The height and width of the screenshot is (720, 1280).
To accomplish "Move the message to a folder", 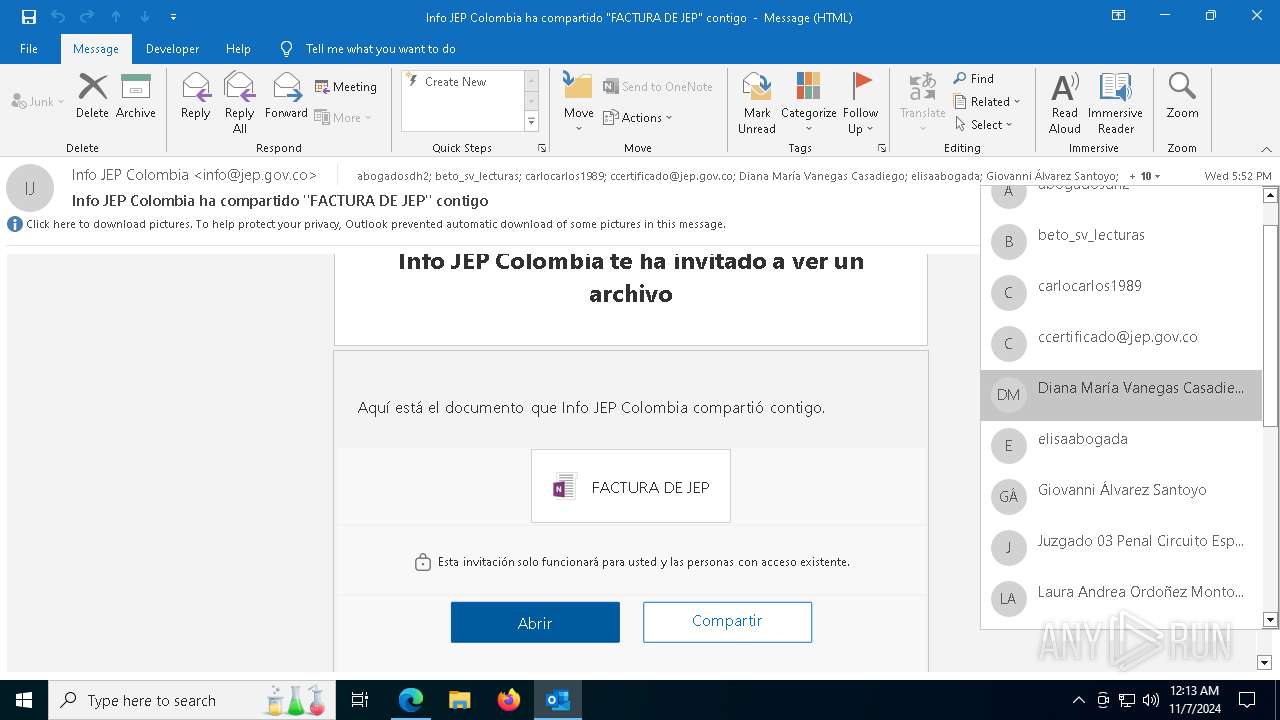I will point(579,103).
